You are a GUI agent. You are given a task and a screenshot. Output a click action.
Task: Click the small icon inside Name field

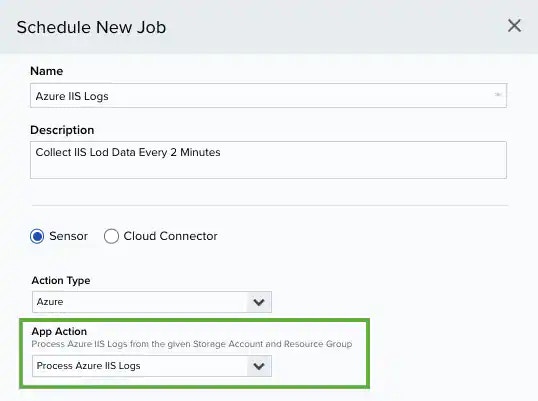(x=498, y=95)
